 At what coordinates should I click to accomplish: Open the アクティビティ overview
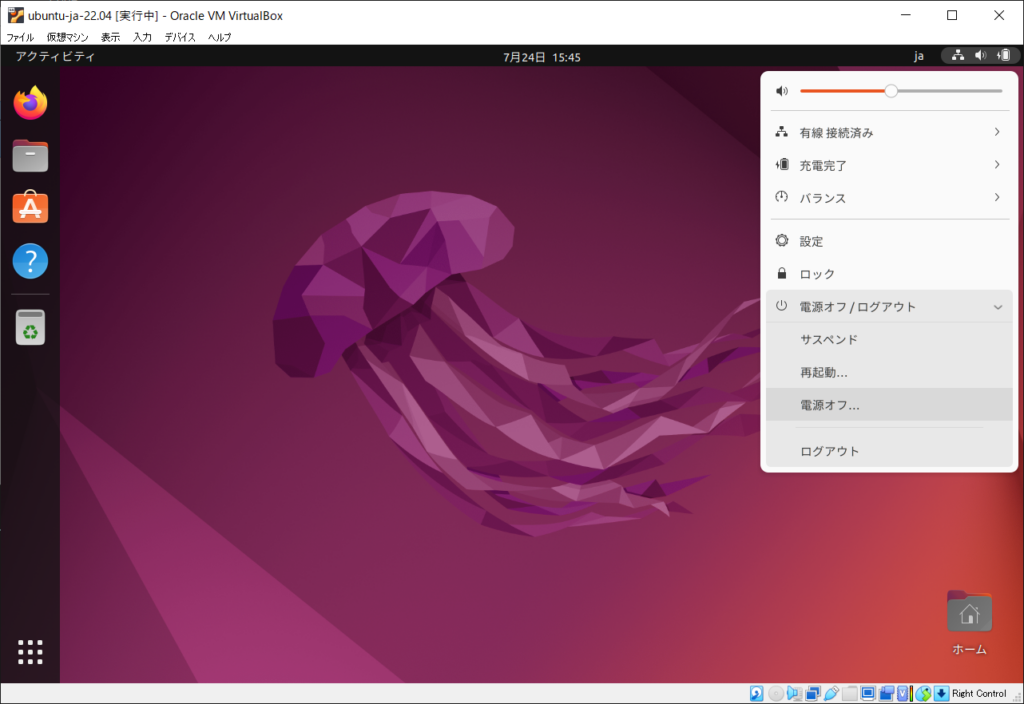(55, 57)
